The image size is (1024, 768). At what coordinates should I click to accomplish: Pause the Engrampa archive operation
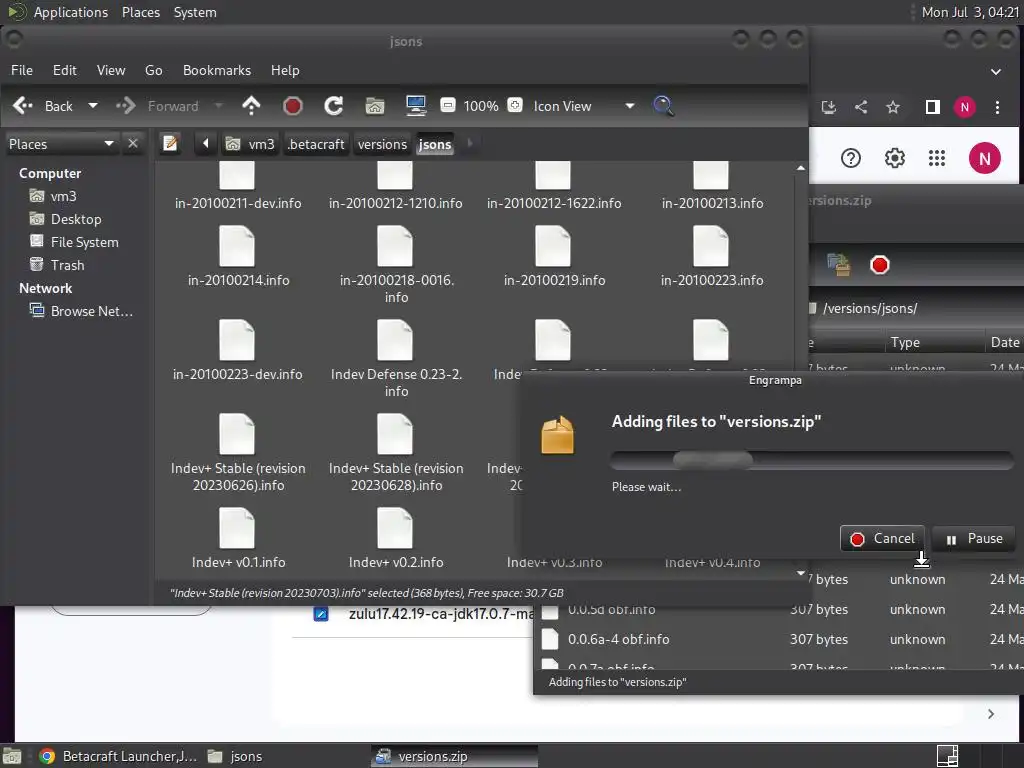coord(973,538)
